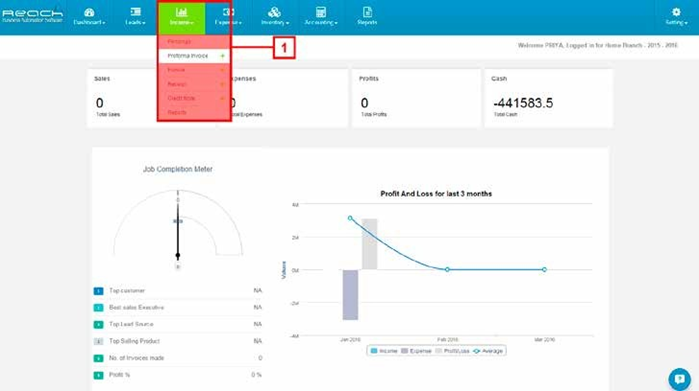Open the Inventory boxes icon
The height and width of the screenshot is (391, 699).
tap(274, 12)
